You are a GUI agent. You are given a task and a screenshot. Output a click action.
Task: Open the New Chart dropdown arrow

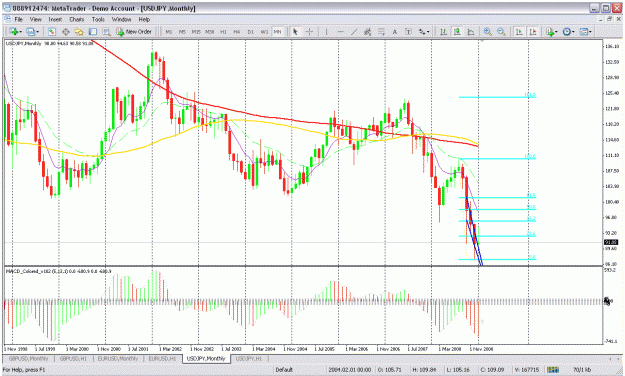pyautogui.click(x=20, y=32)
